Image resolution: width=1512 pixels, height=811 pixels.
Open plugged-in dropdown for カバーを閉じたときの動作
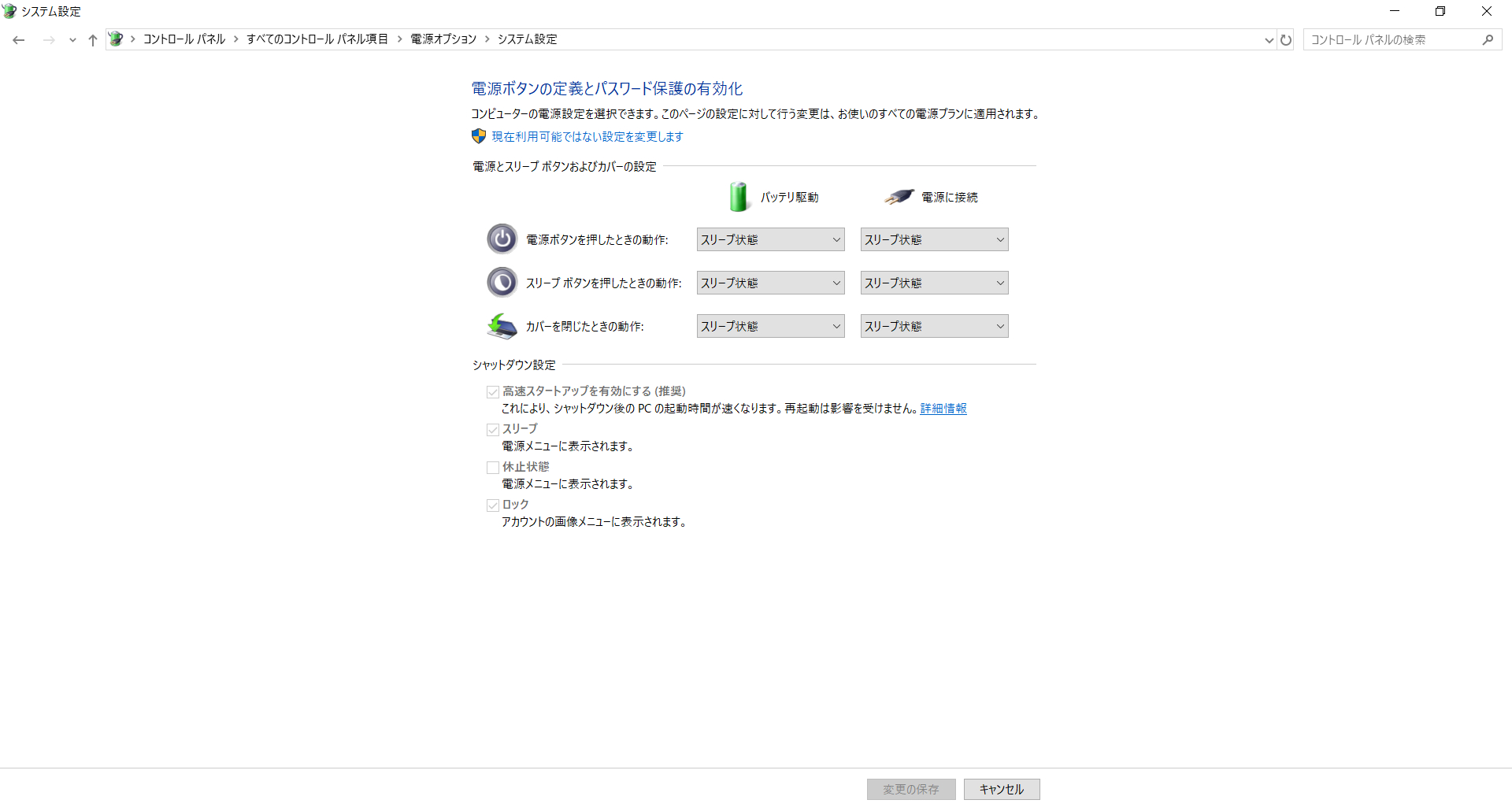935,326
